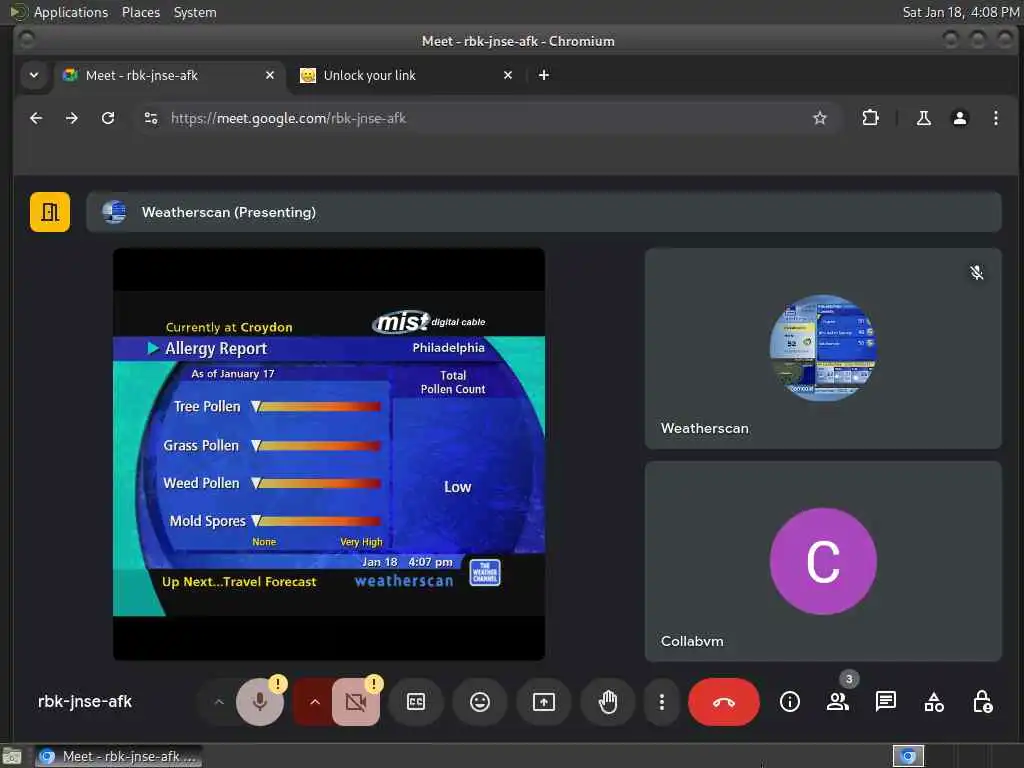
Task: Toggle the camera button
Action: pos(356,702)
